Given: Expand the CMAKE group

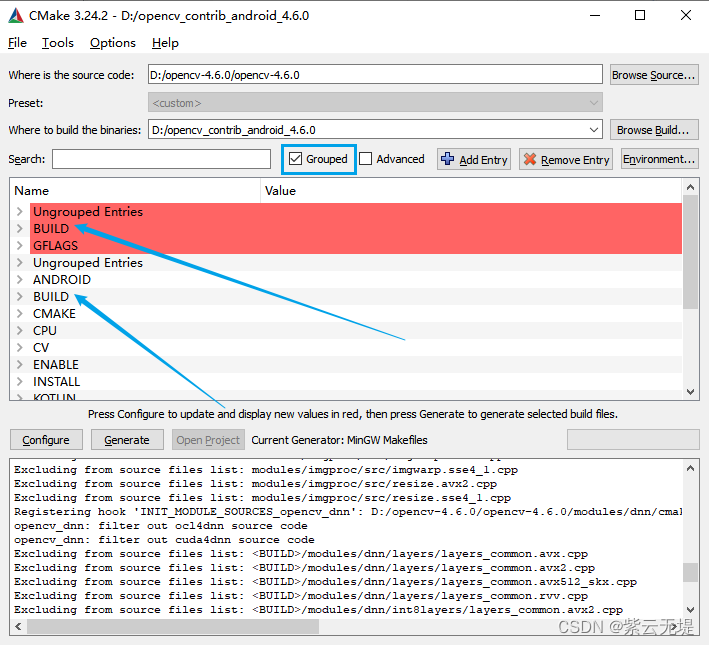Looking at the screenshot, I should [x=19, y=313].
